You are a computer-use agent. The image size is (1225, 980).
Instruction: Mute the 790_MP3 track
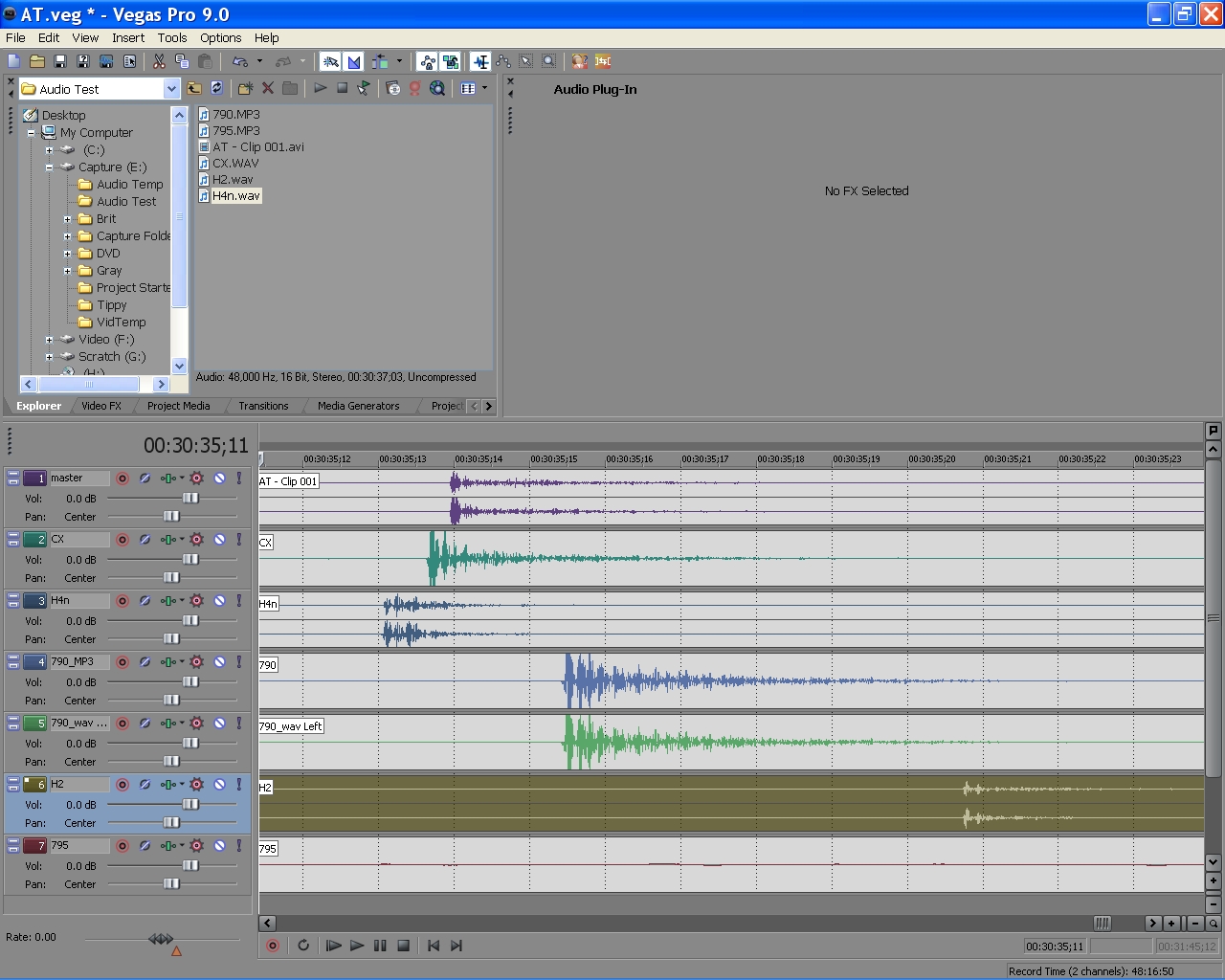[x=219, y=662]
